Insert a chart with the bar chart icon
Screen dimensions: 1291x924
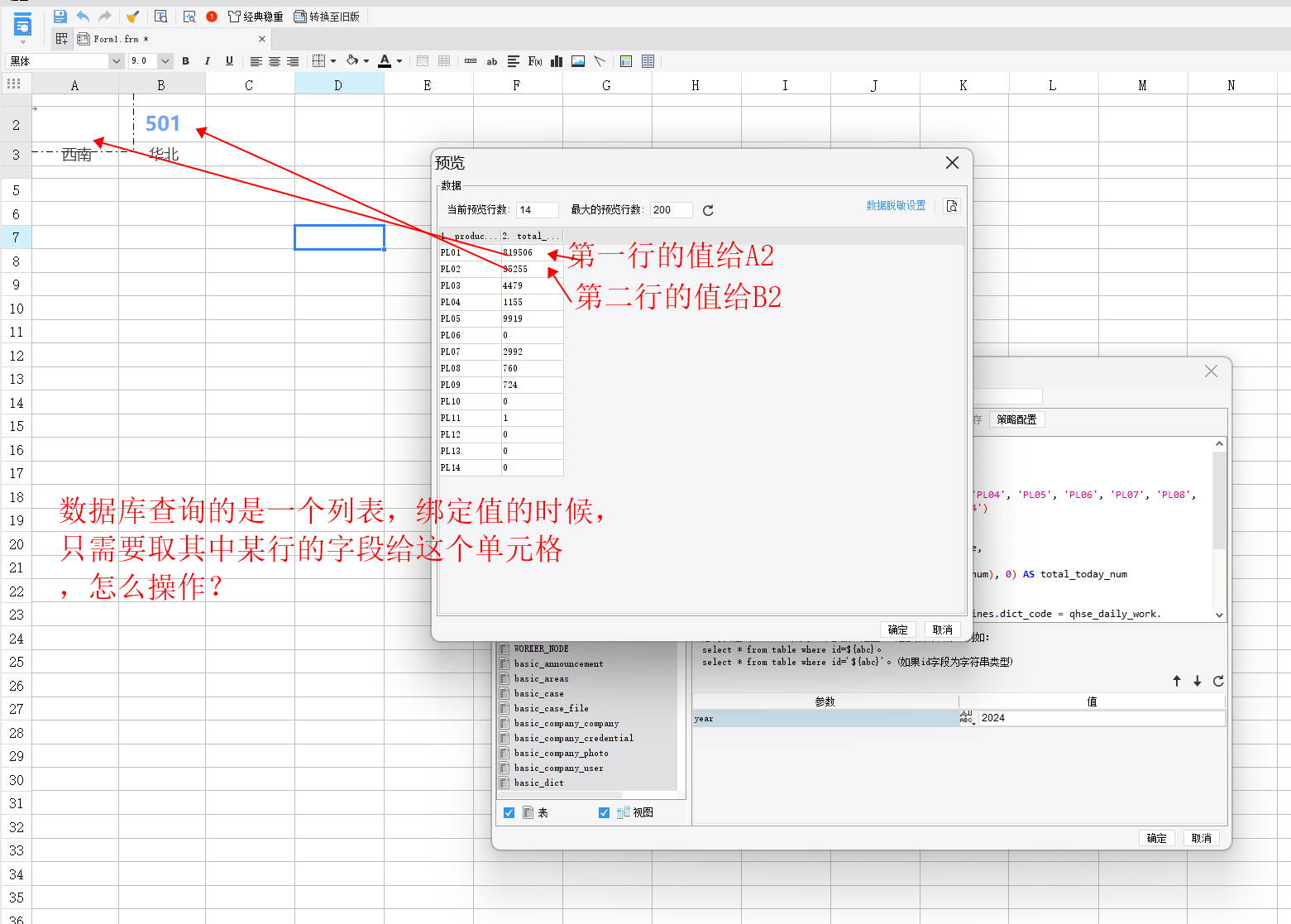pyautogui.click(x=557, y=61)
